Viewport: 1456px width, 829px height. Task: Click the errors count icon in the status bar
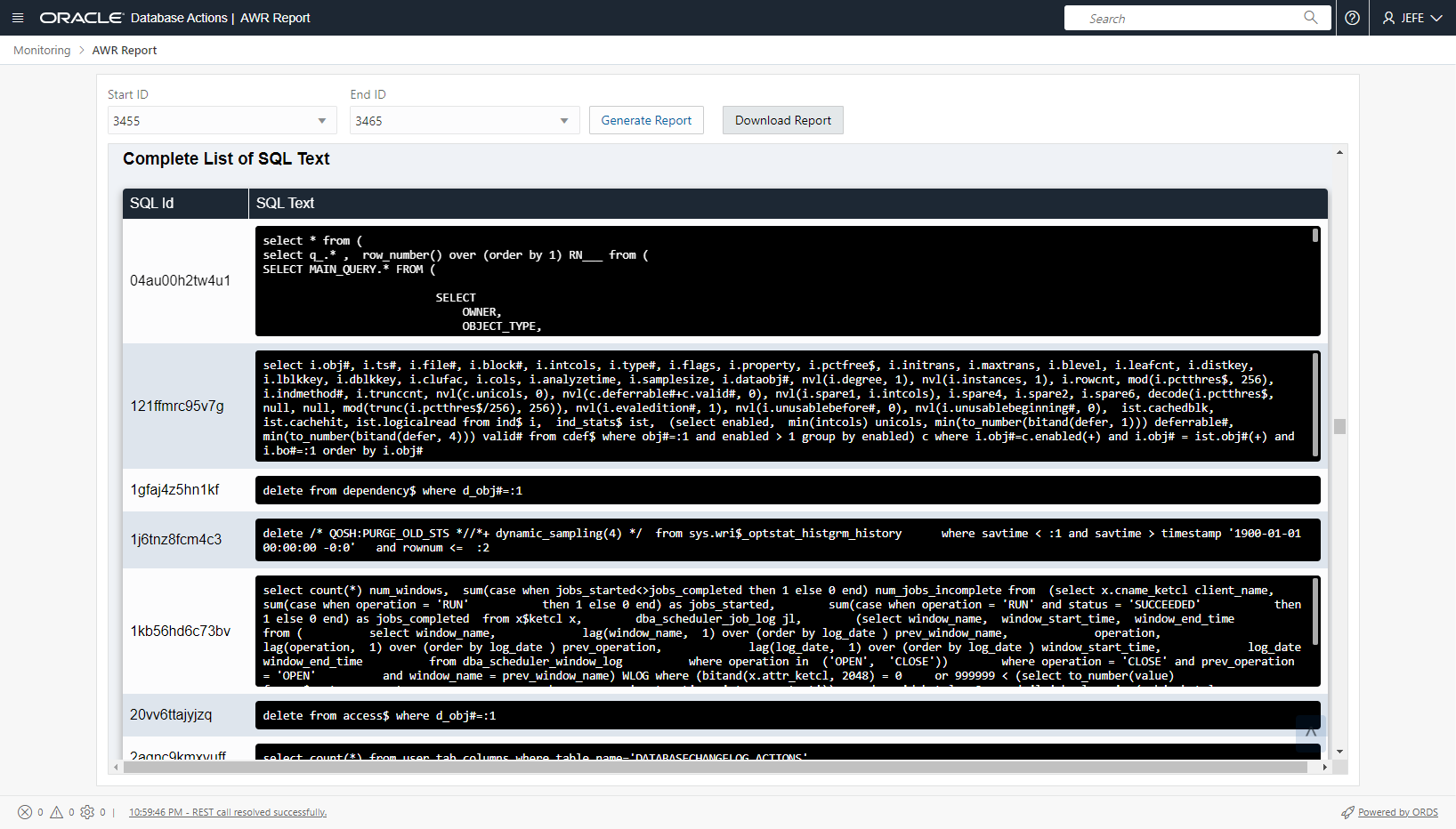pyautogui.click(x=25, y=812)
